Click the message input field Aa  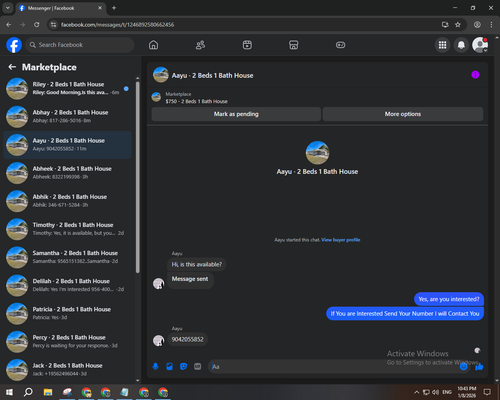pos(333,366)
